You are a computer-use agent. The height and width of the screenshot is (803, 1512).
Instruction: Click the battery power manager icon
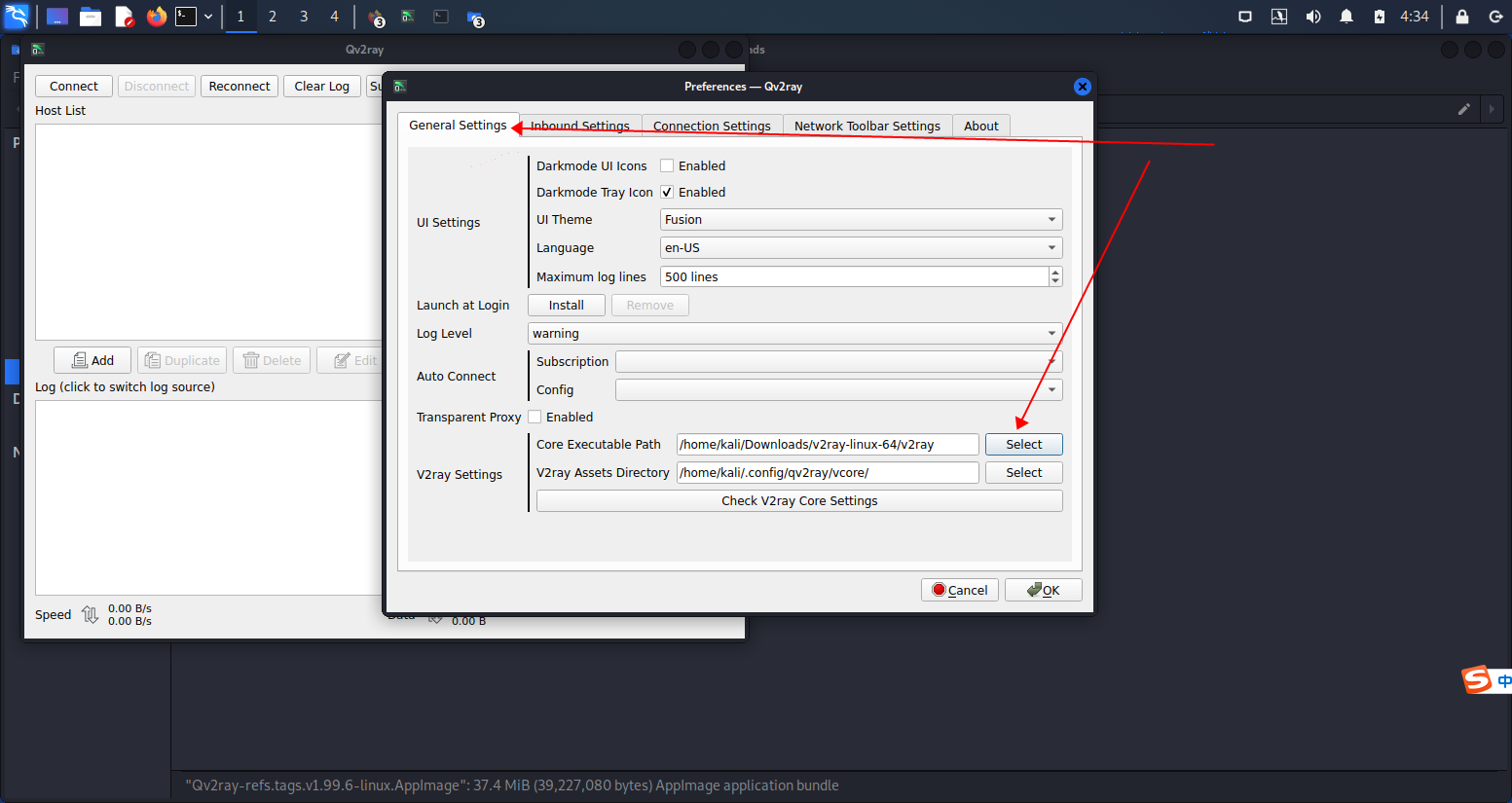point(1380,17)
